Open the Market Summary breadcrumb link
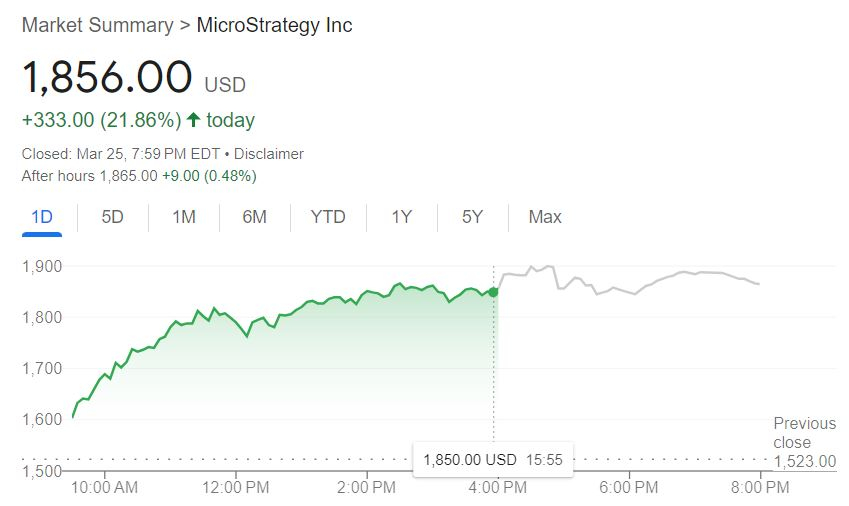The width and height of the screenshot is (849, 506). 97,25
